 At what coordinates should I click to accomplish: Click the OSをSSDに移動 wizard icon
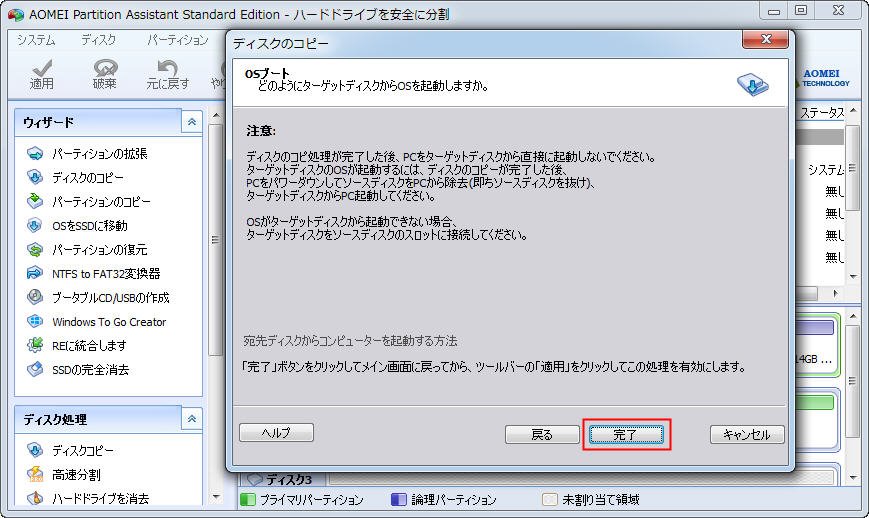[35, 225]
